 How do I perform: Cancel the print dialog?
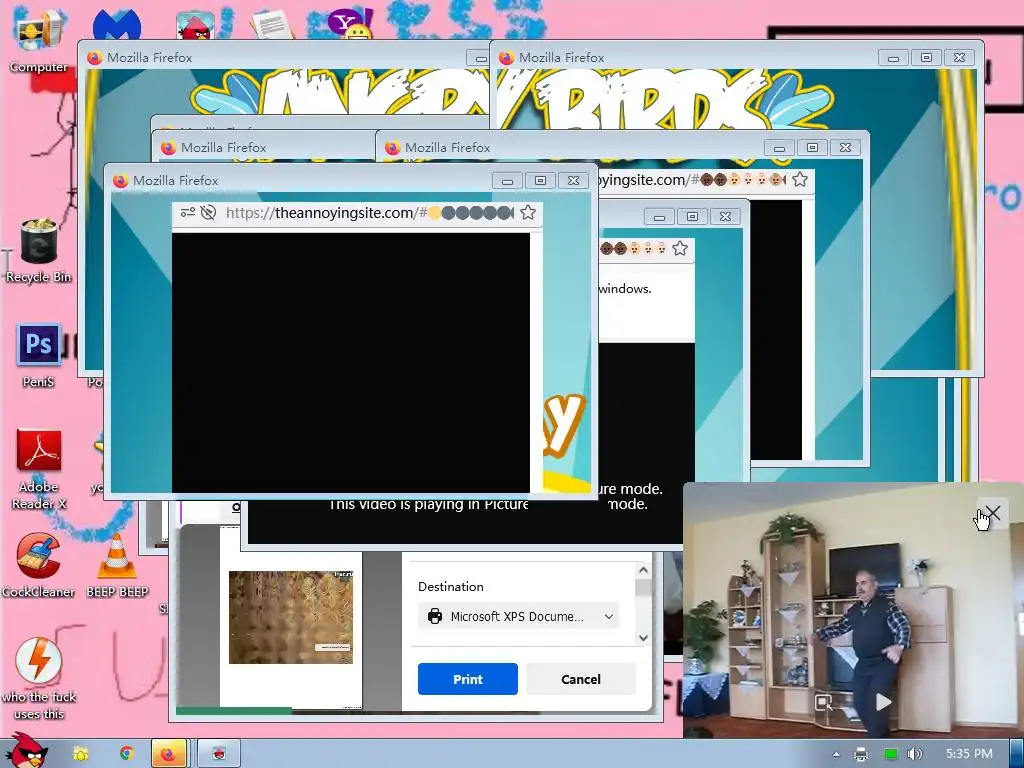[x=581, y=679]
